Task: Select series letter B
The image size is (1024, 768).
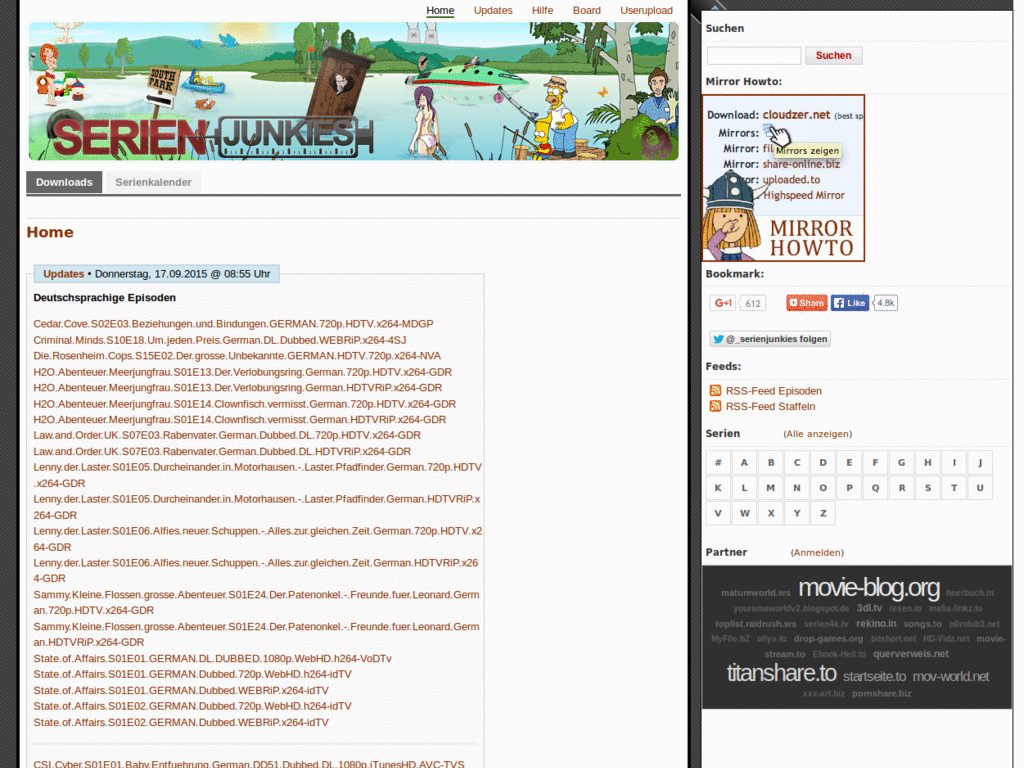Action: tap(771, 462)
